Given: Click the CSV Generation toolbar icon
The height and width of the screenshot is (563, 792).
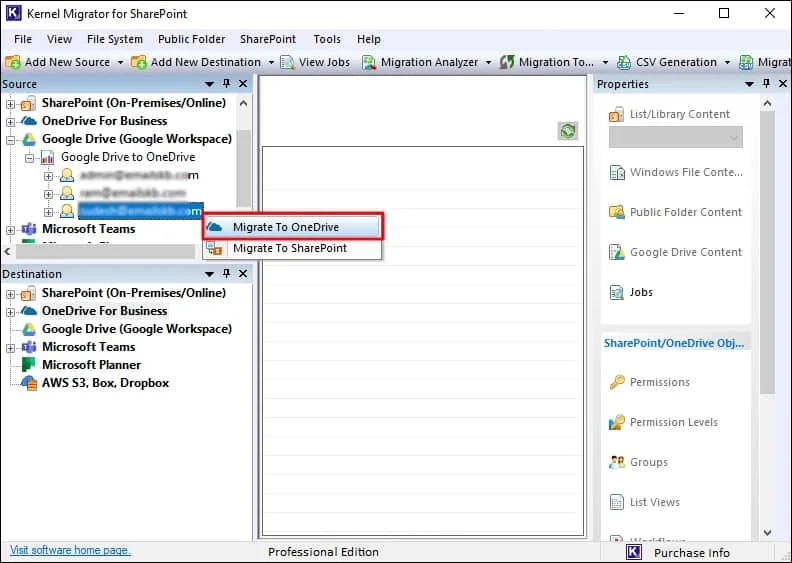Looking at the screenshot, I should 624,62.
